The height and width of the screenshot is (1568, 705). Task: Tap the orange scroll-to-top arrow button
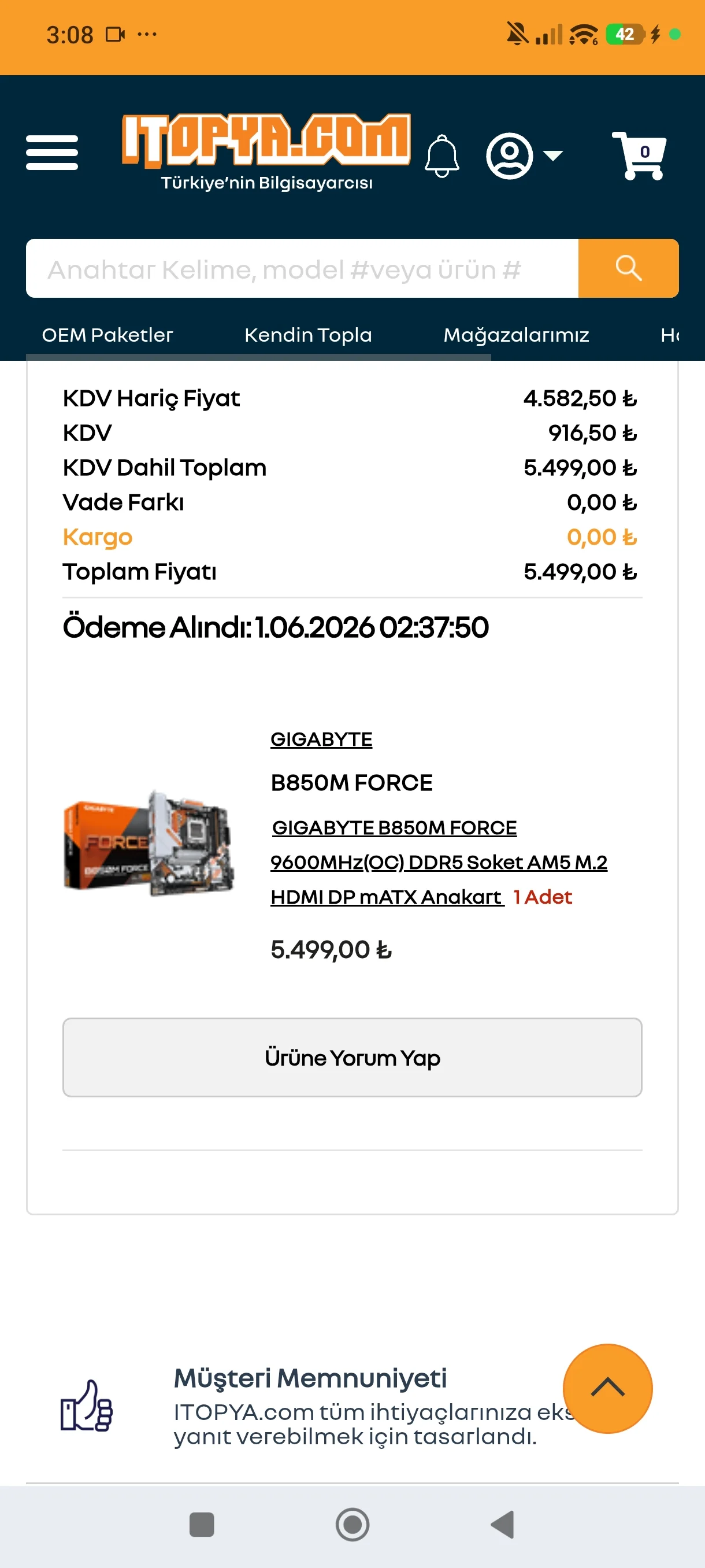pos(607,1388)
